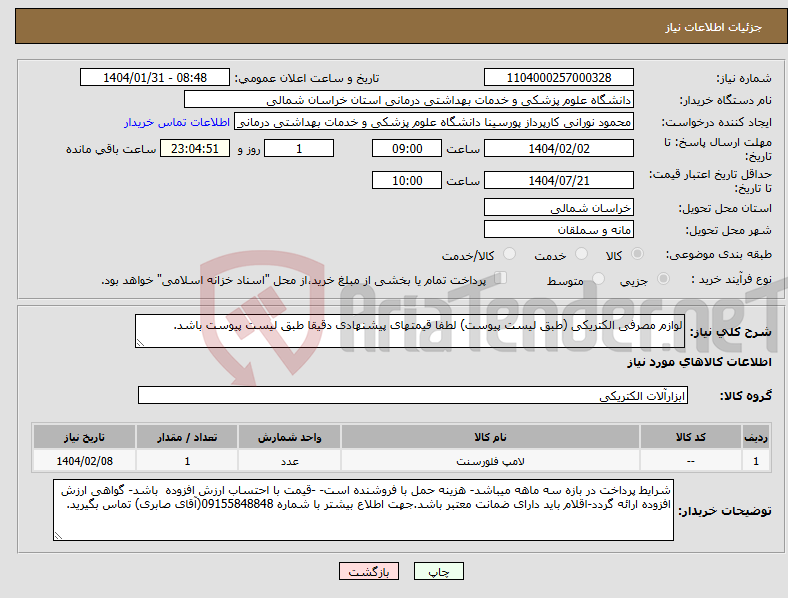Click the توضیحات خریدار notes textarea

point(363,510)
